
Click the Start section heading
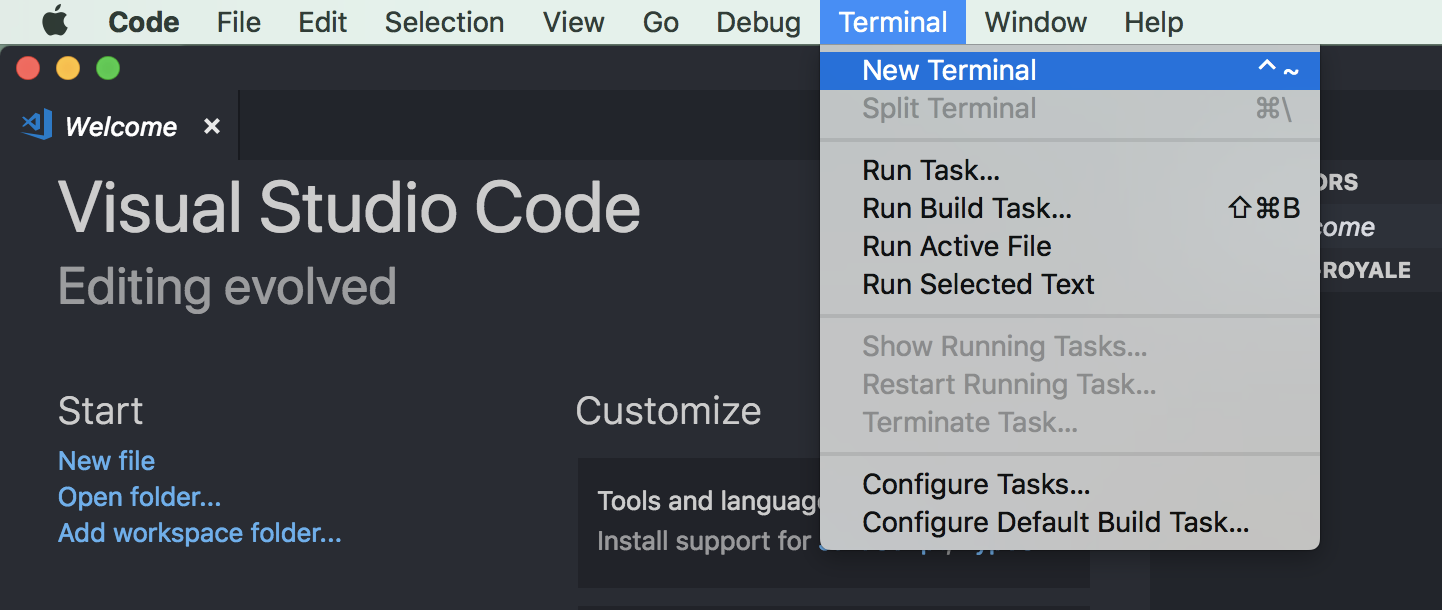(x=100, y=411)
